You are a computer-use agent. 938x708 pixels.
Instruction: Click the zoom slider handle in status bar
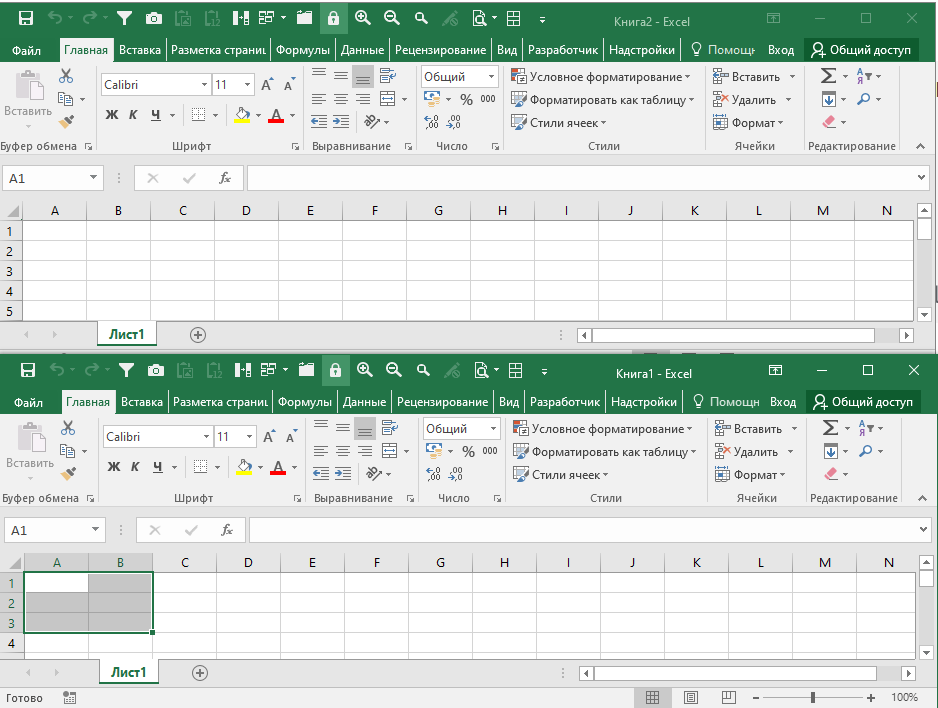(x=813, y=698)
